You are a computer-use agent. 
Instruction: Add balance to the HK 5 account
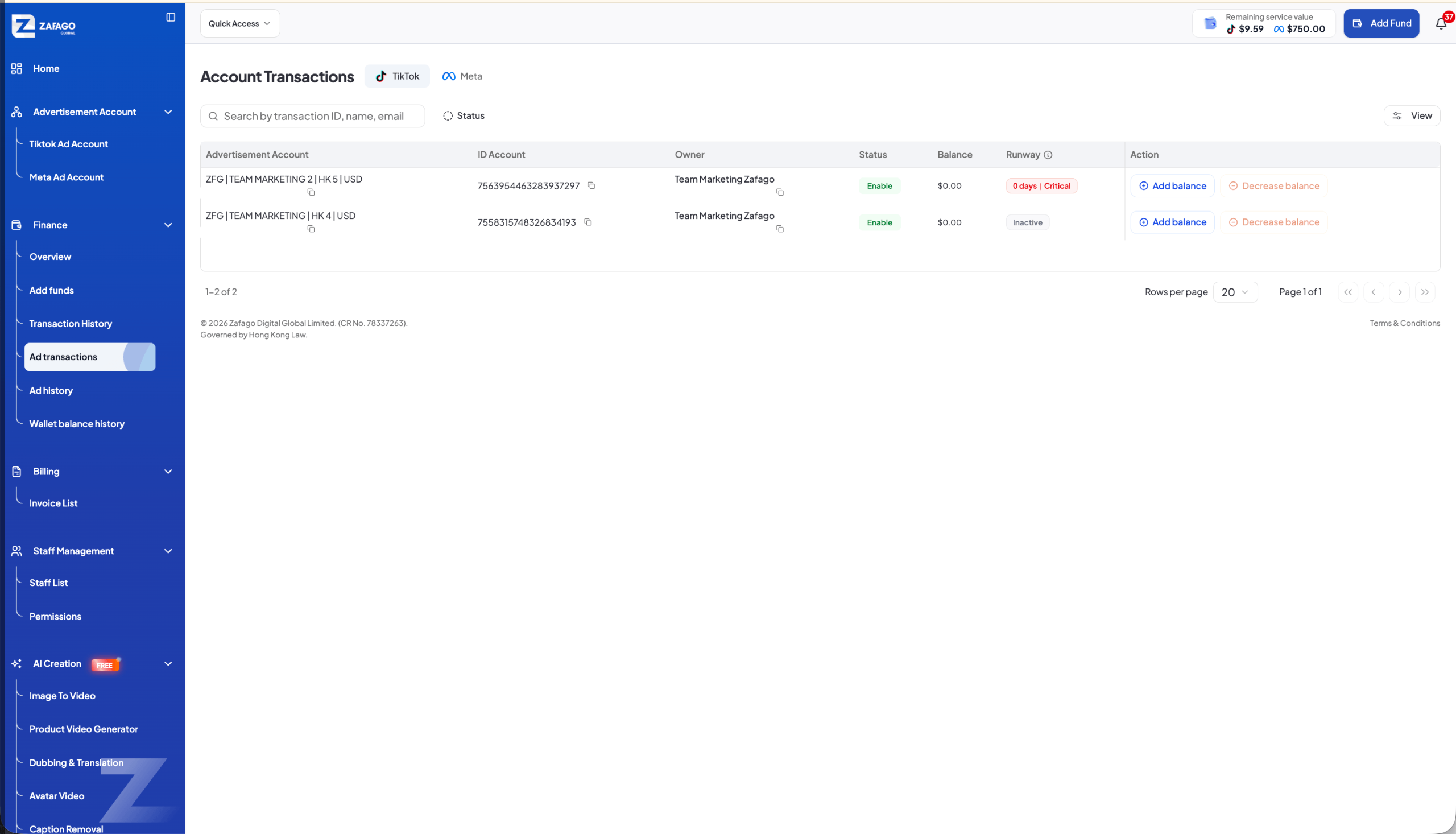1172,185
